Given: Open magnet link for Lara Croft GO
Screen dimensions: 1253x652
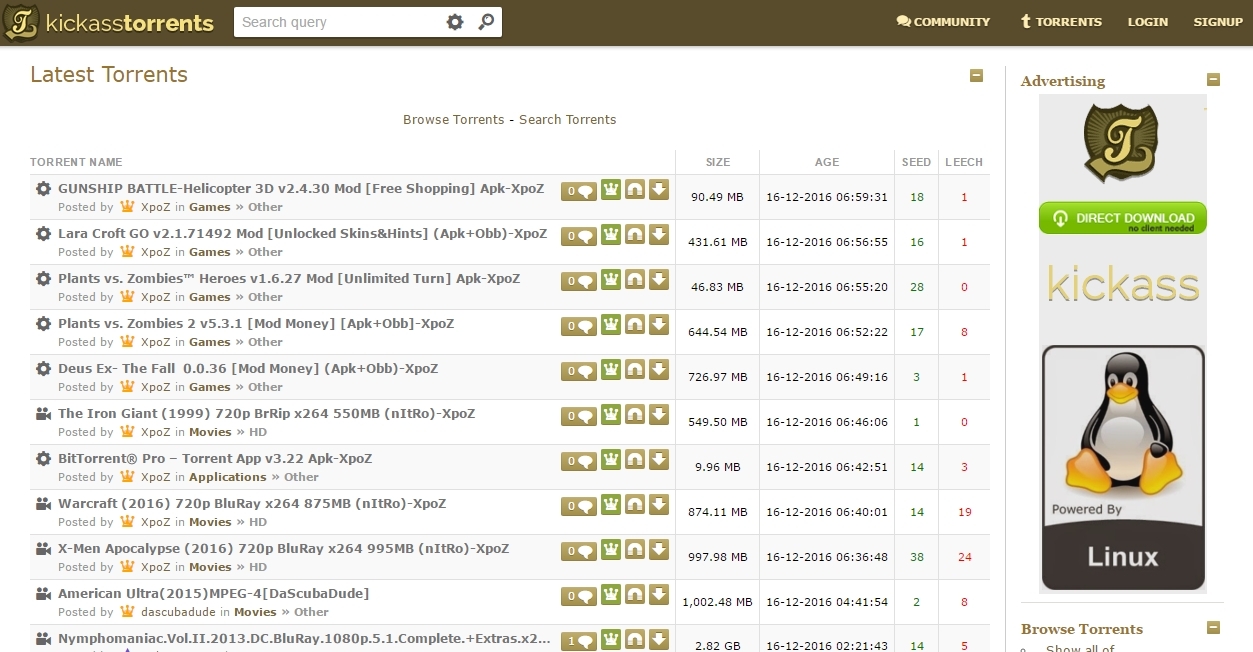Looking at the screenshot, I should (635, 235).
